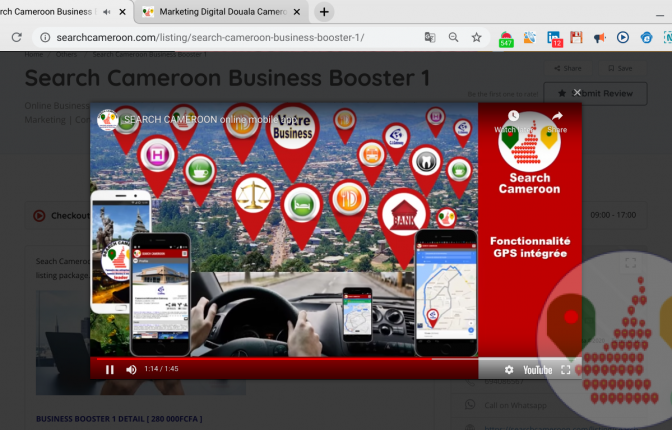Screen dimensions: 672x430
Task: Click the Save button on listing page
Action: [621, 68]
